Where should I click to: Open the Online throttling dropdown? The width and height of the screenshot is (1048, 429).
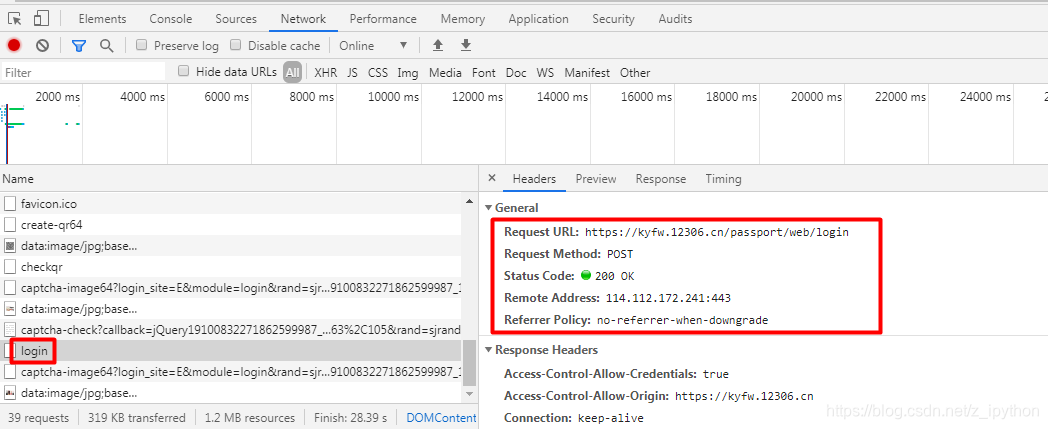(373, 45)
